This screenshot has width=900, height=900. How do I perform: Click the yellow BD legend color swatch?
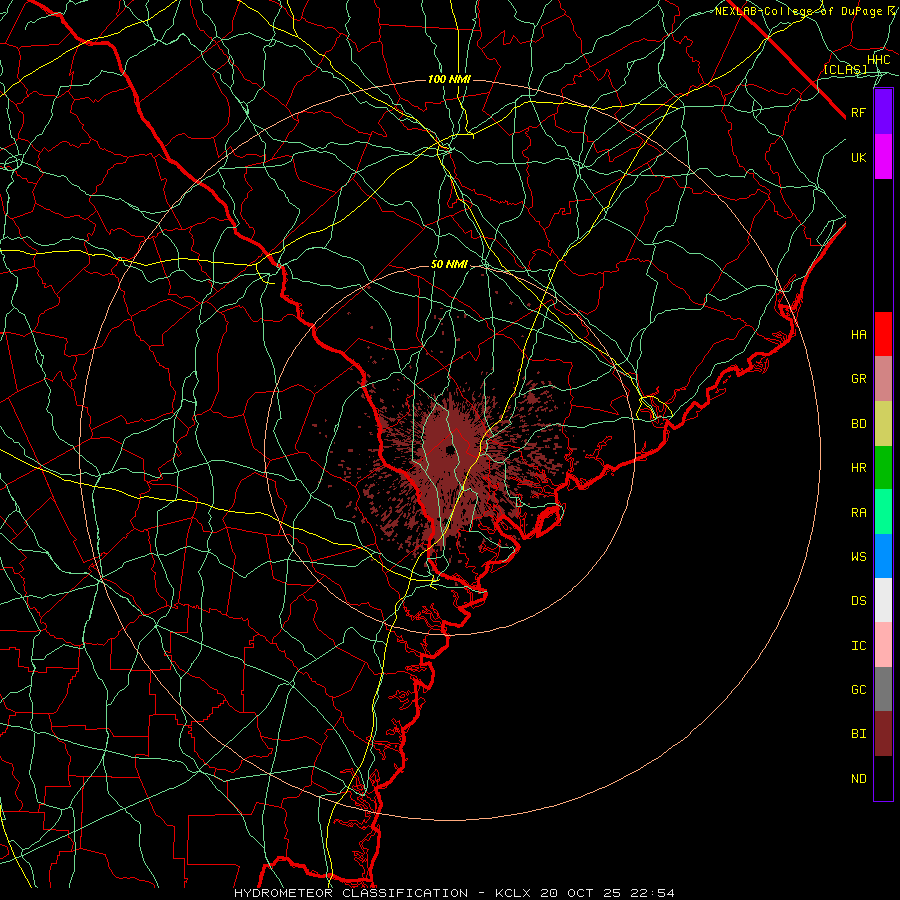[883, 424]
